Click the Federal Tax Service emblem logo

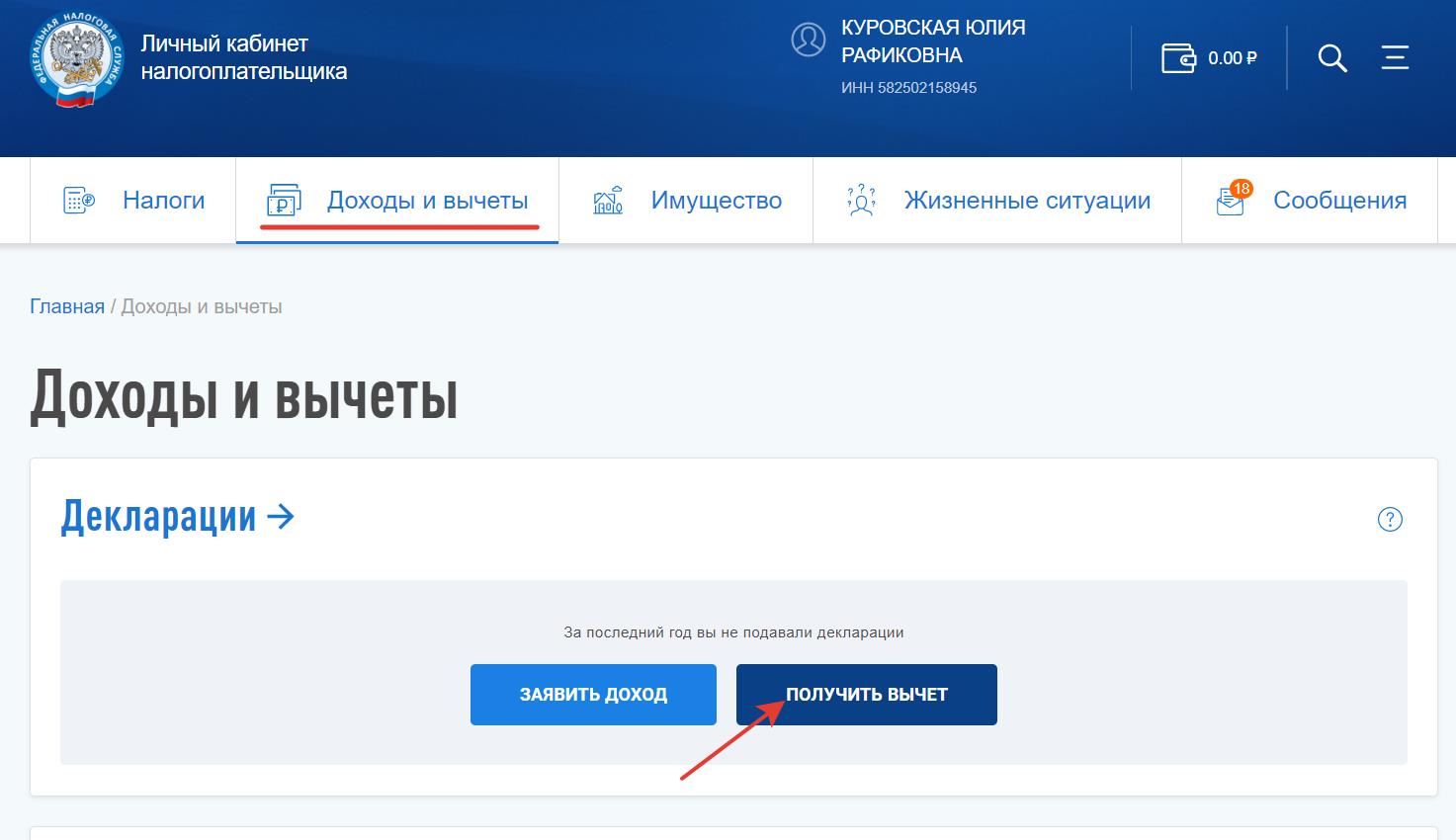click(x=77, y=59)
